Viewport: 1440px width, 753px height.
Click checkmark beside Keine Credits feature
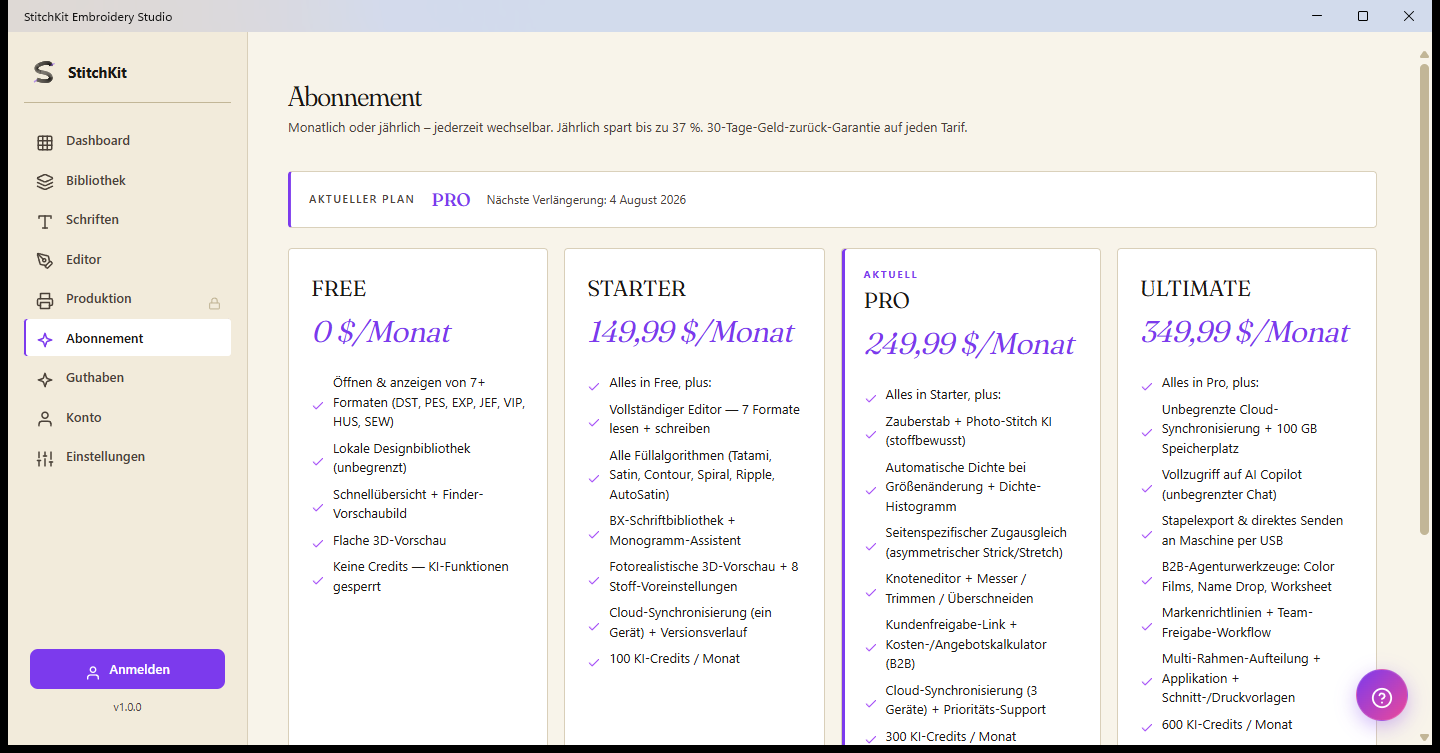click(318, 579)
